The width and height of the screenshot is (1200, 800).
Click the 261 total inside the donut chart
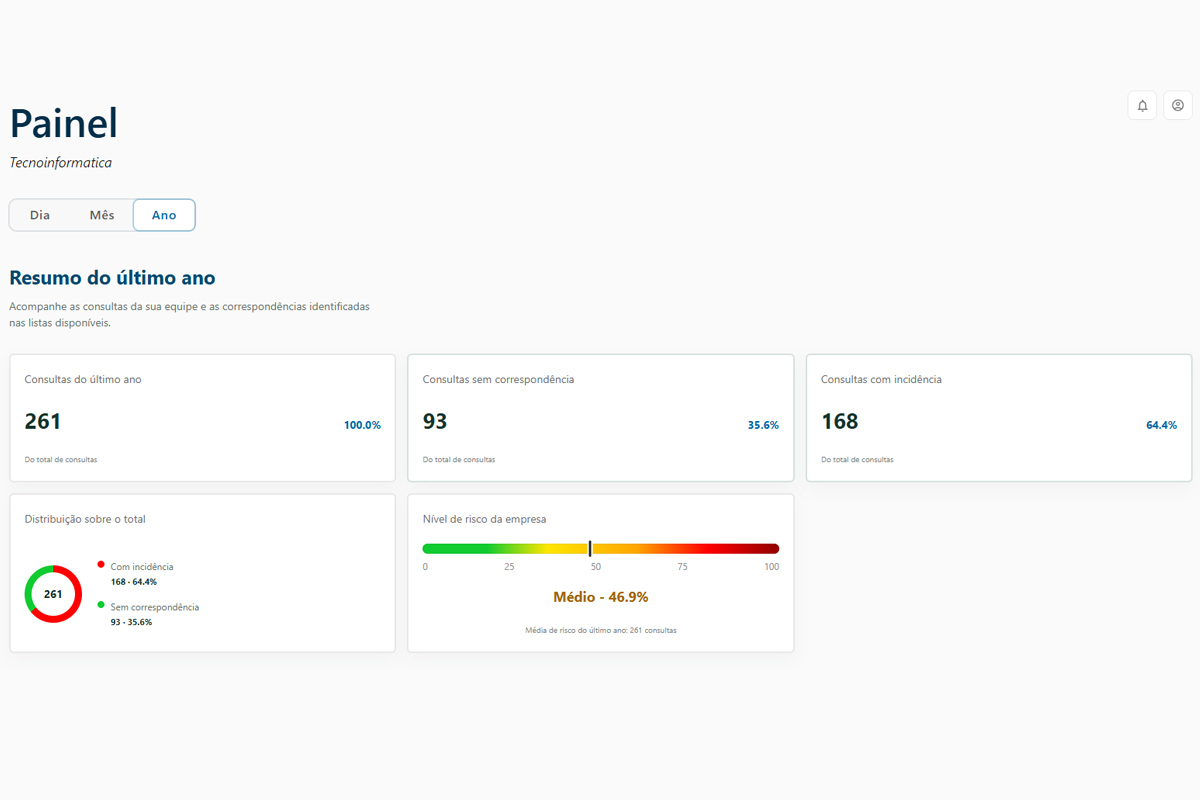pos(53,594)
